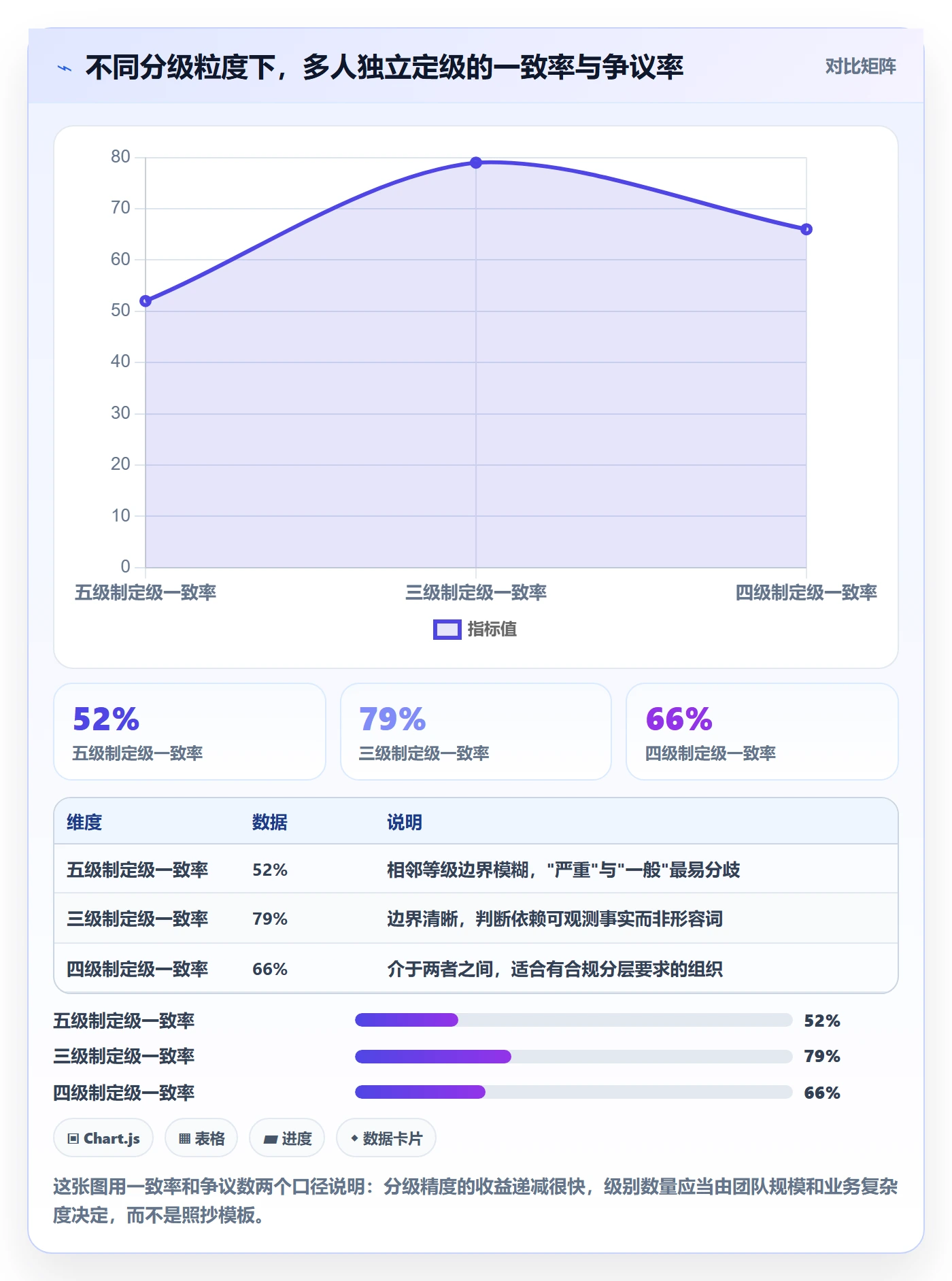Screen dimensions: 952x1281
Task: Click the 说明 column header
Action: point(405,822)
